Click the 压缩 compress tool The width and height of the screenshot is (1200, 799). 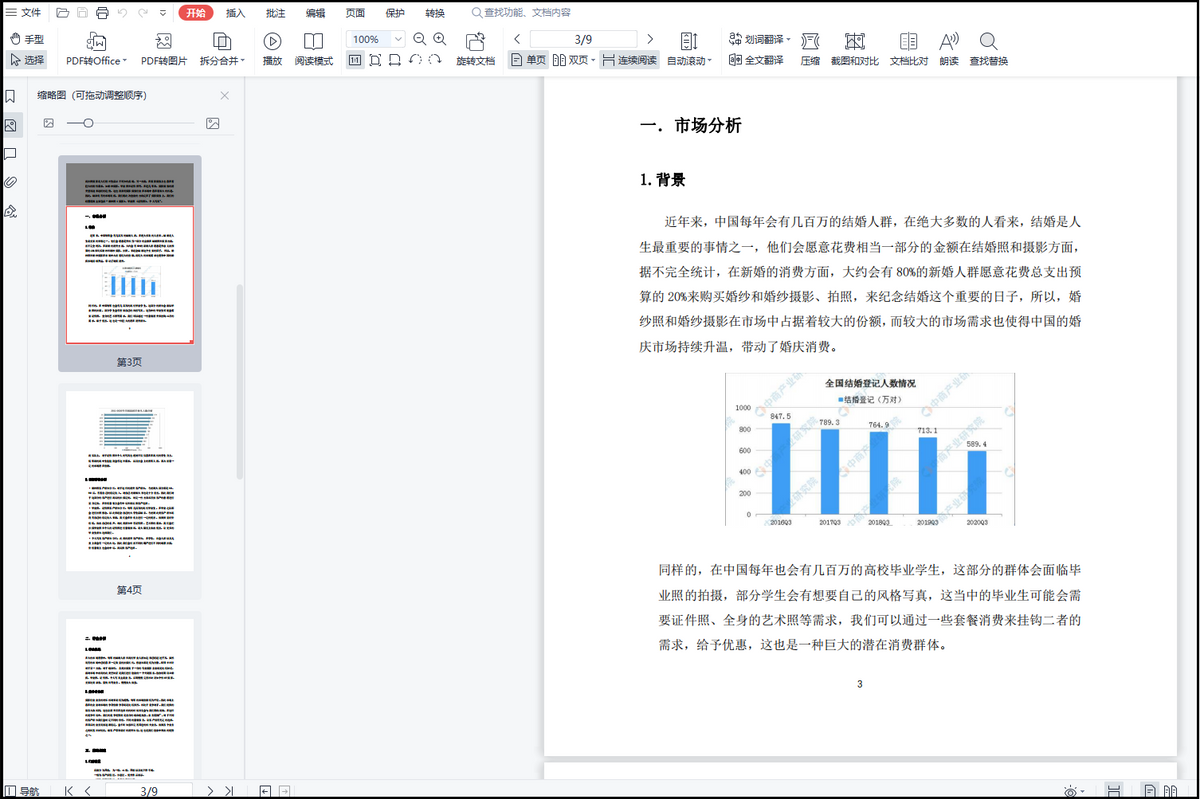click(810, 49)
